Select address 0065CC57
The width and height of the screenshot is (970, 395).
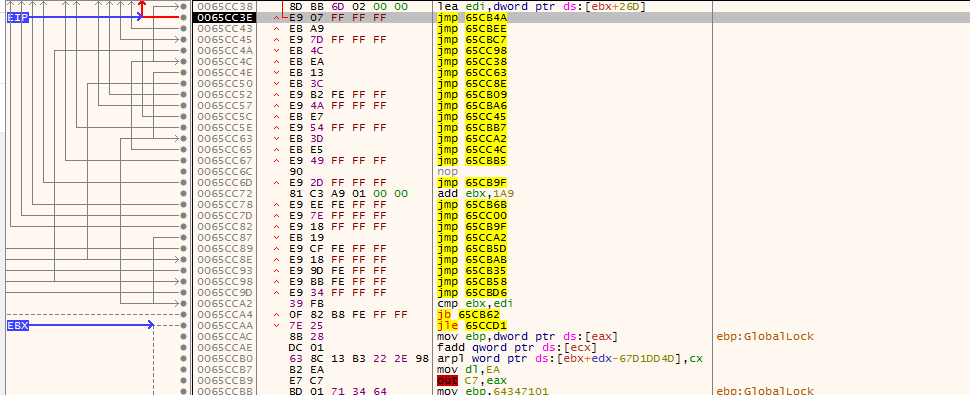click(x=224, y=106)
